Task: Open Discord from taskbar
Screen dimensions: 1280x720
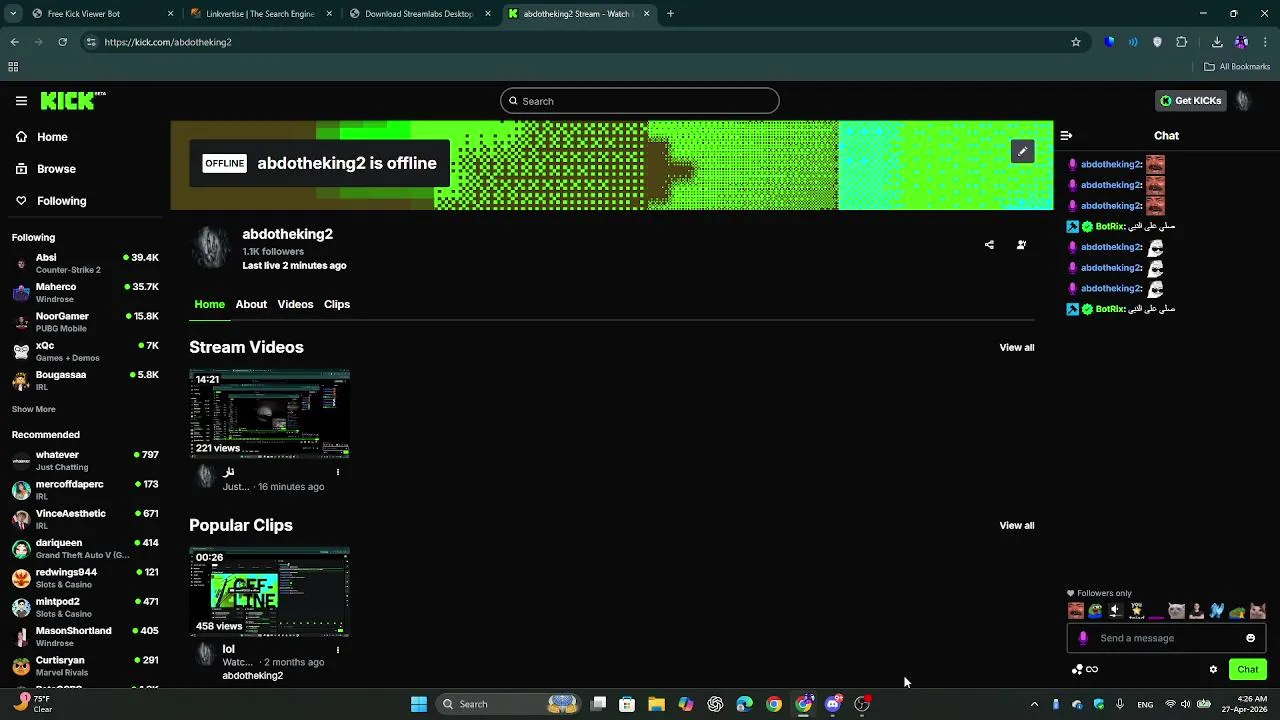Action: click(x=833, y=704)
